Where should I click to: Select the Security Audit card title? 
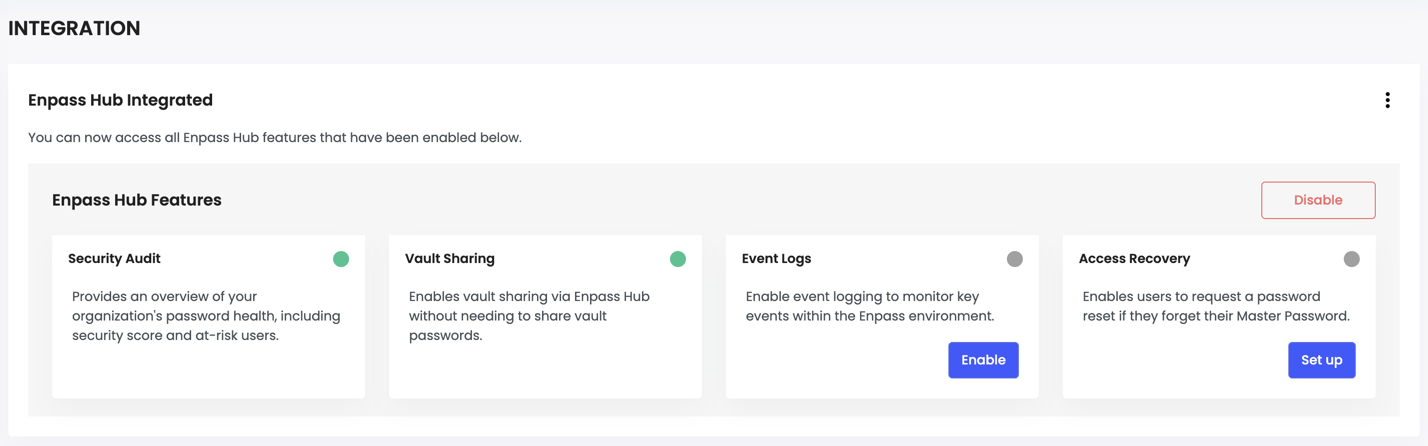tap(114, 259)
